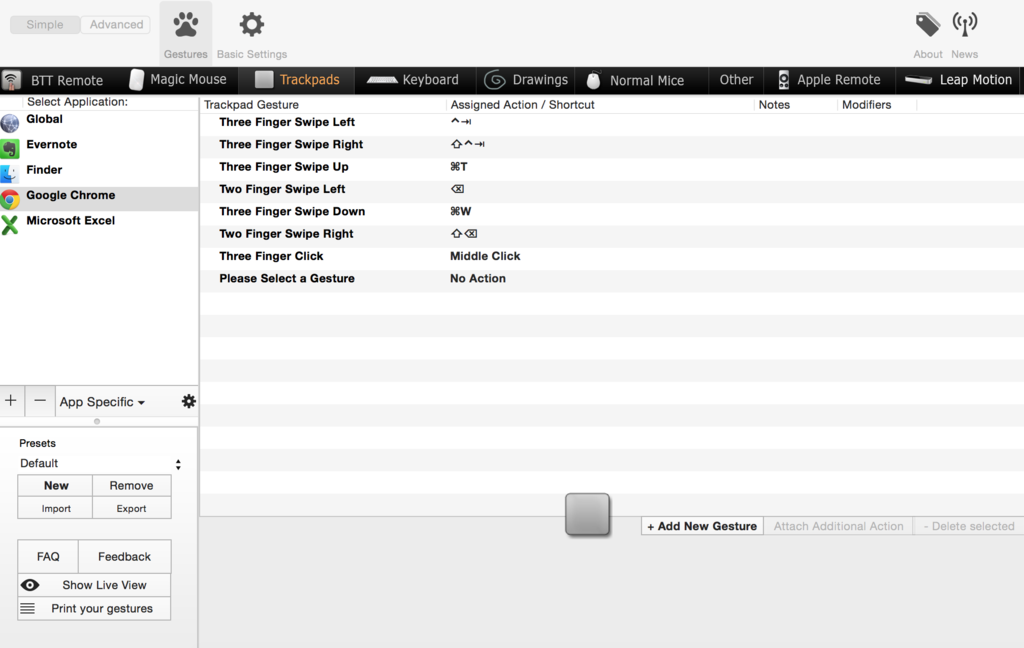Open the Magic Mouse tab
The image size is (1024, 648).
tap(178, 80)
